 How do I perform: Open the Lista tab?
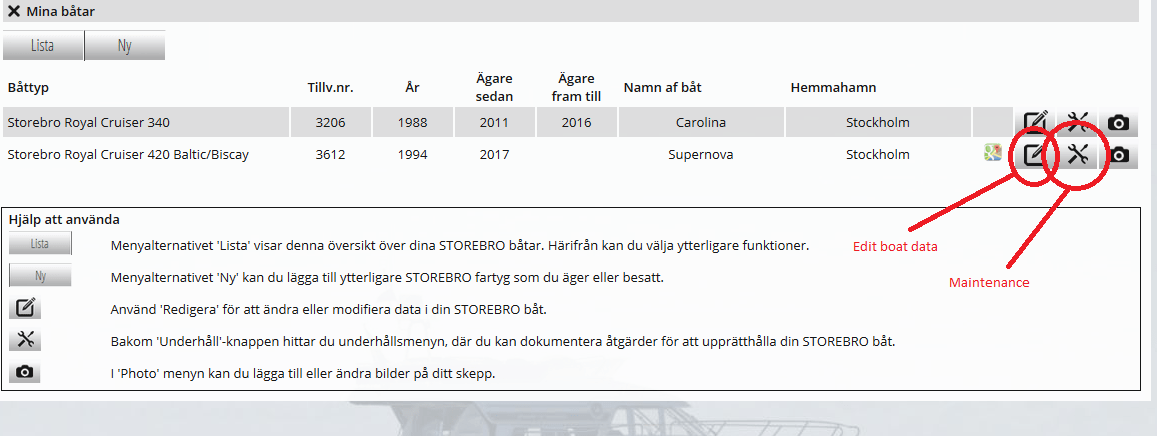click(43, 46)
